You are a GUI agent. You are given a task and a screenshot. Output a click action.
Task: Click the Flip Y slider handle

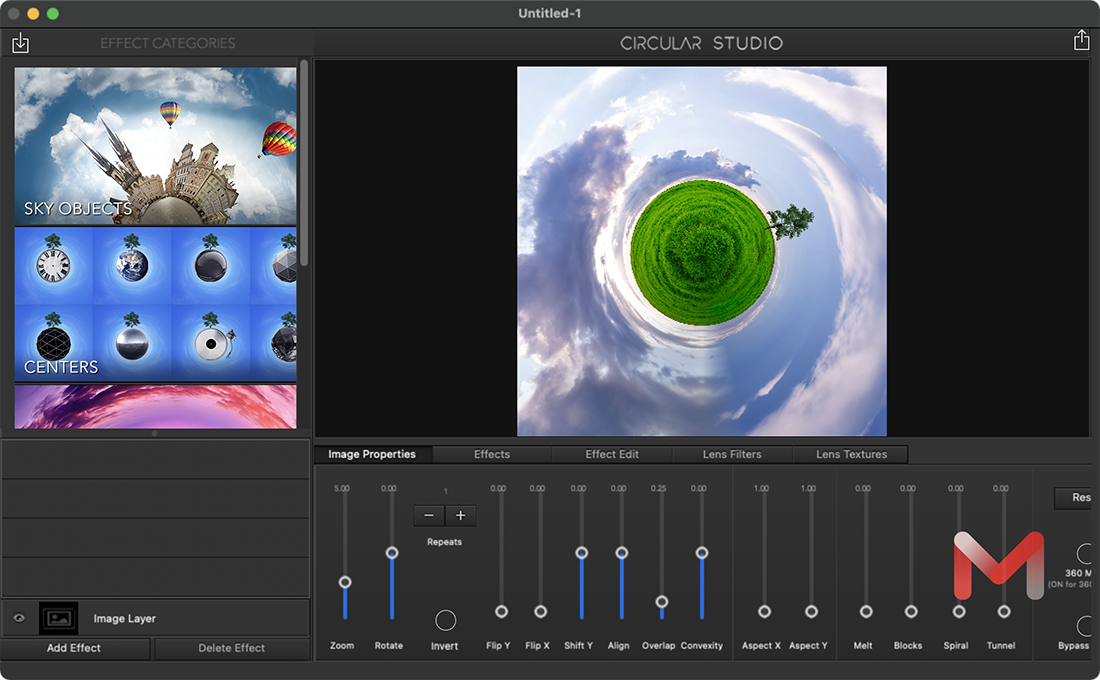[x=501, y=611]
